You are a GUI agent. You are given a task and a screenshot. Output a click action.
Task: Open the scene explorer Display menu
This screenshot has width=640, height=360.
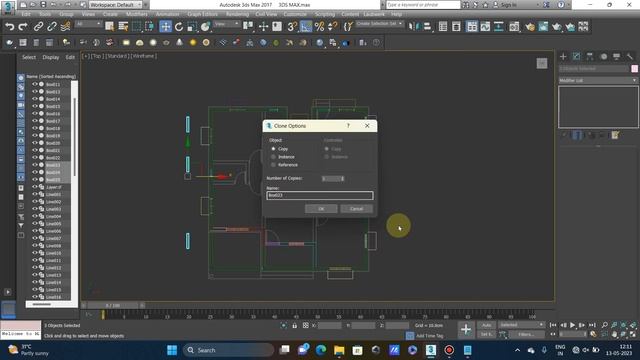click(x=51, y=57)
